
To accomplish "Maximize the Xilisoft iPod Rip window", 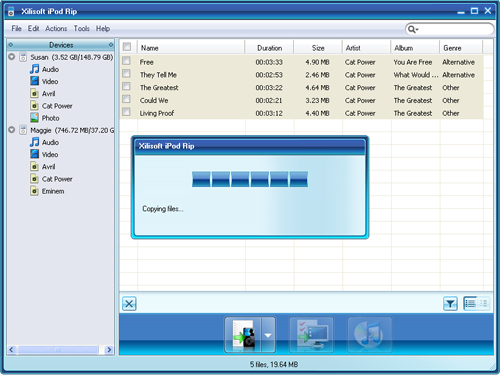I will coord(474,11).
